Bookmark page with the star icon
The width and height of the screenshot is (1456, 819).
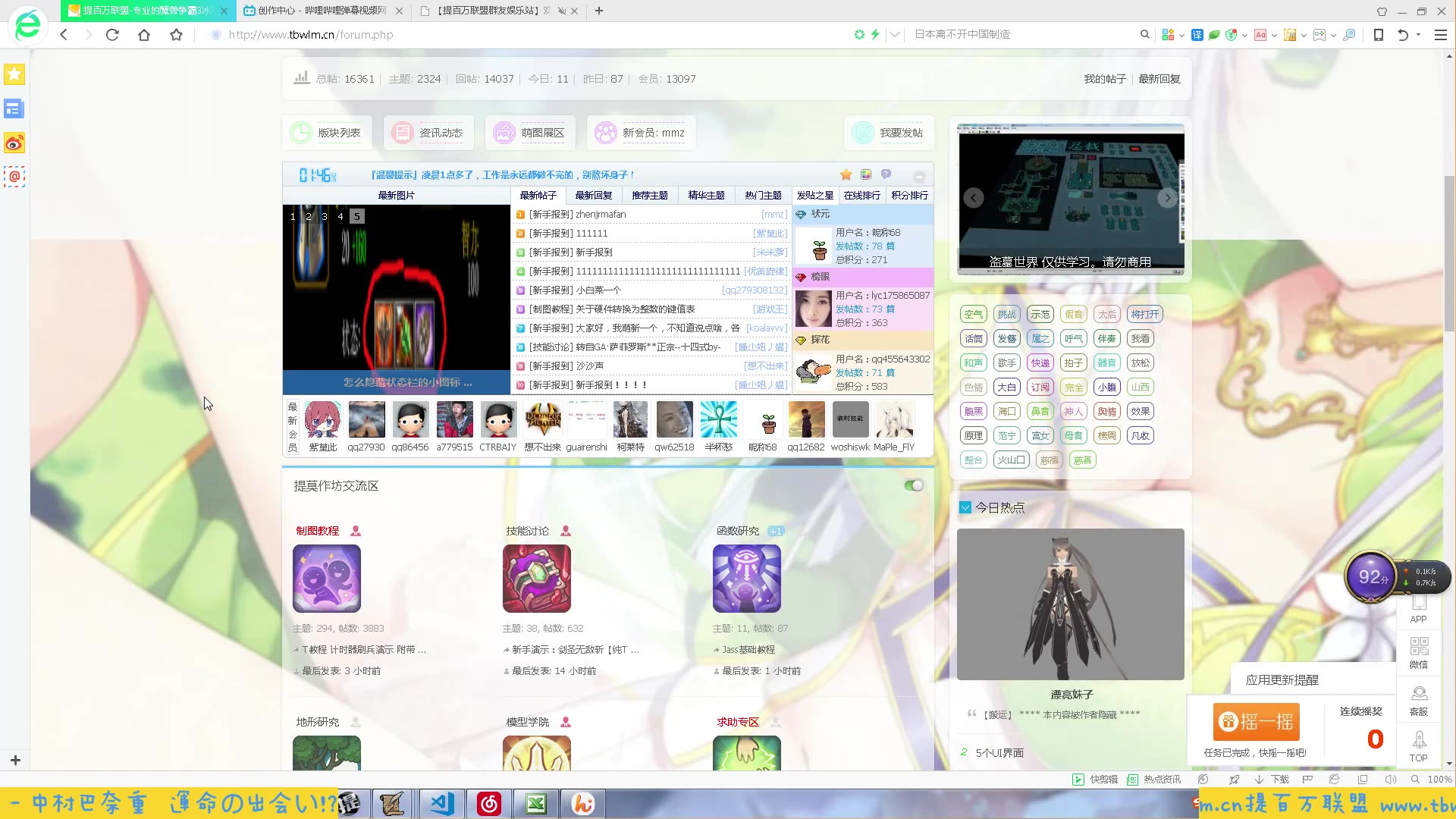click(177, 35)
